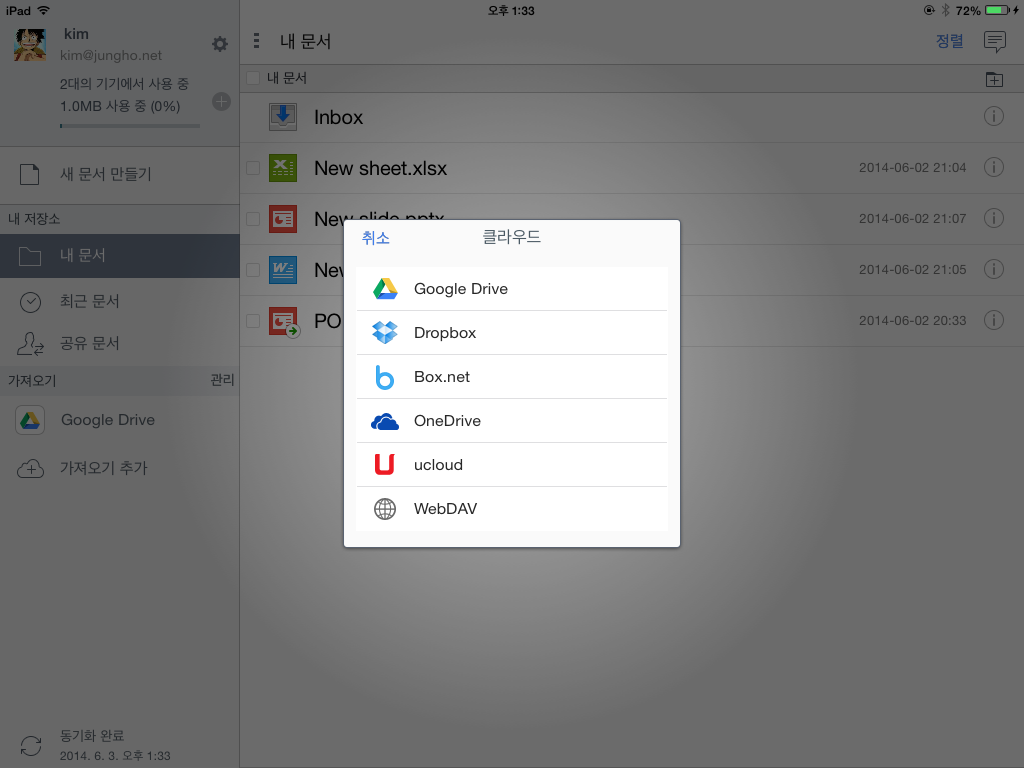Click the 2014-06-02 21:04 date
This screenshot has height=768, width=1024.
click(x=912, y=168)
